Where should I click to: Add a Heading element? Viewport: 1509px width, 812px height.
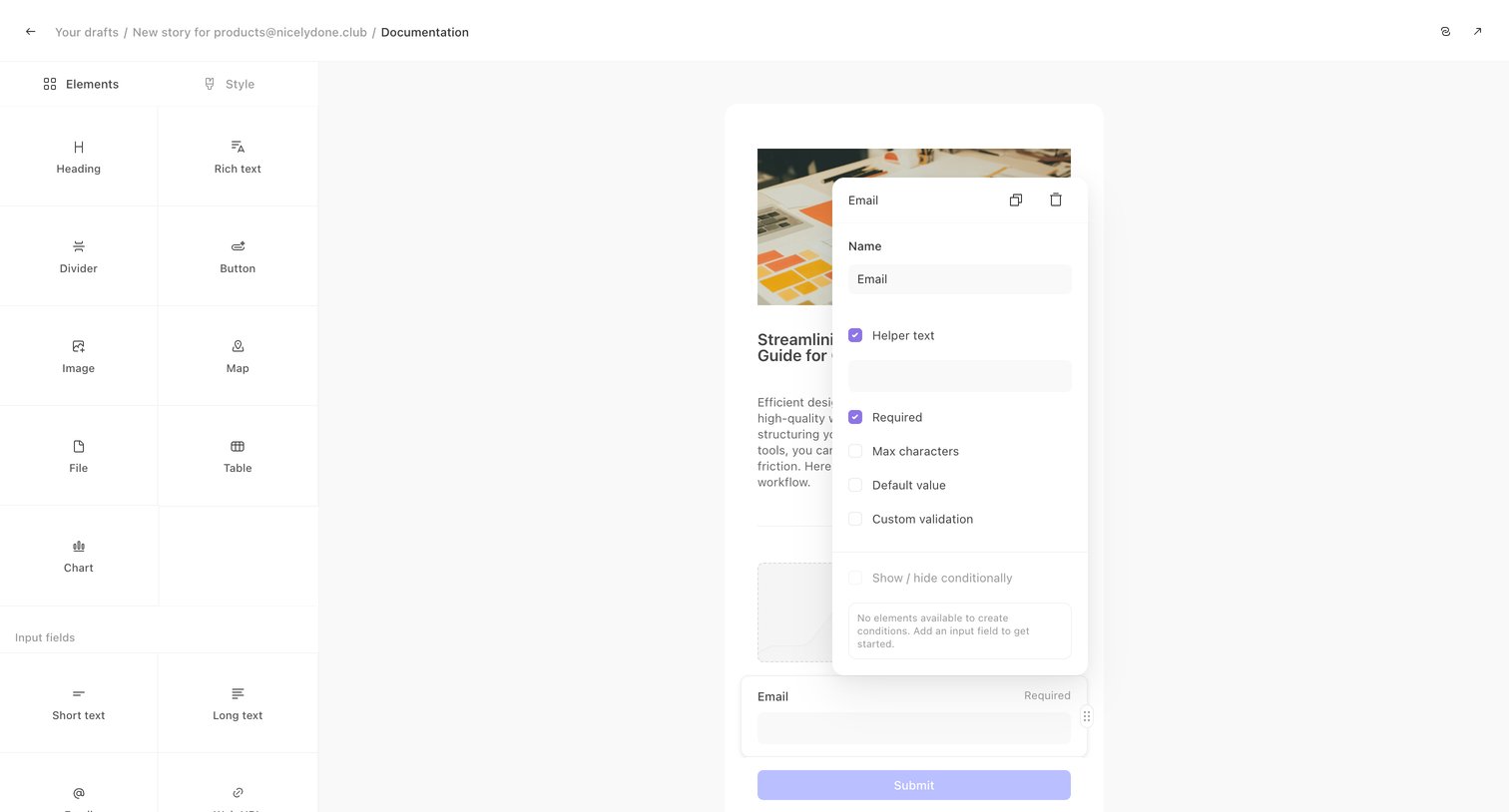(x=79, y=157)
